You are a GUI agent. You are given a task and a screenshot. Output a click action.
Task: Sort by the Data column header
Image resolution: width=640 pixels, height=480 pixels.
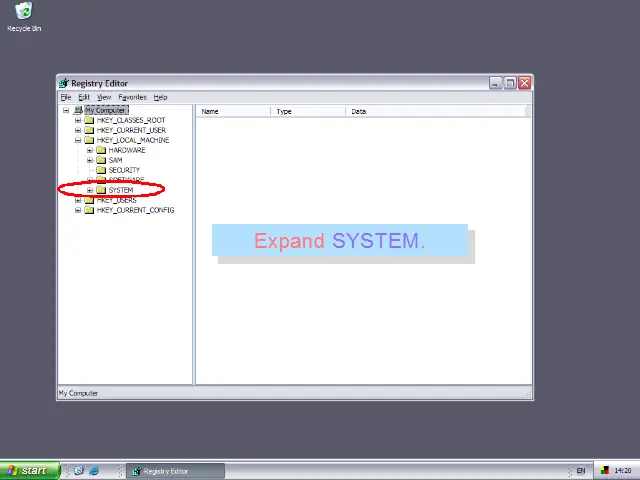436,111
